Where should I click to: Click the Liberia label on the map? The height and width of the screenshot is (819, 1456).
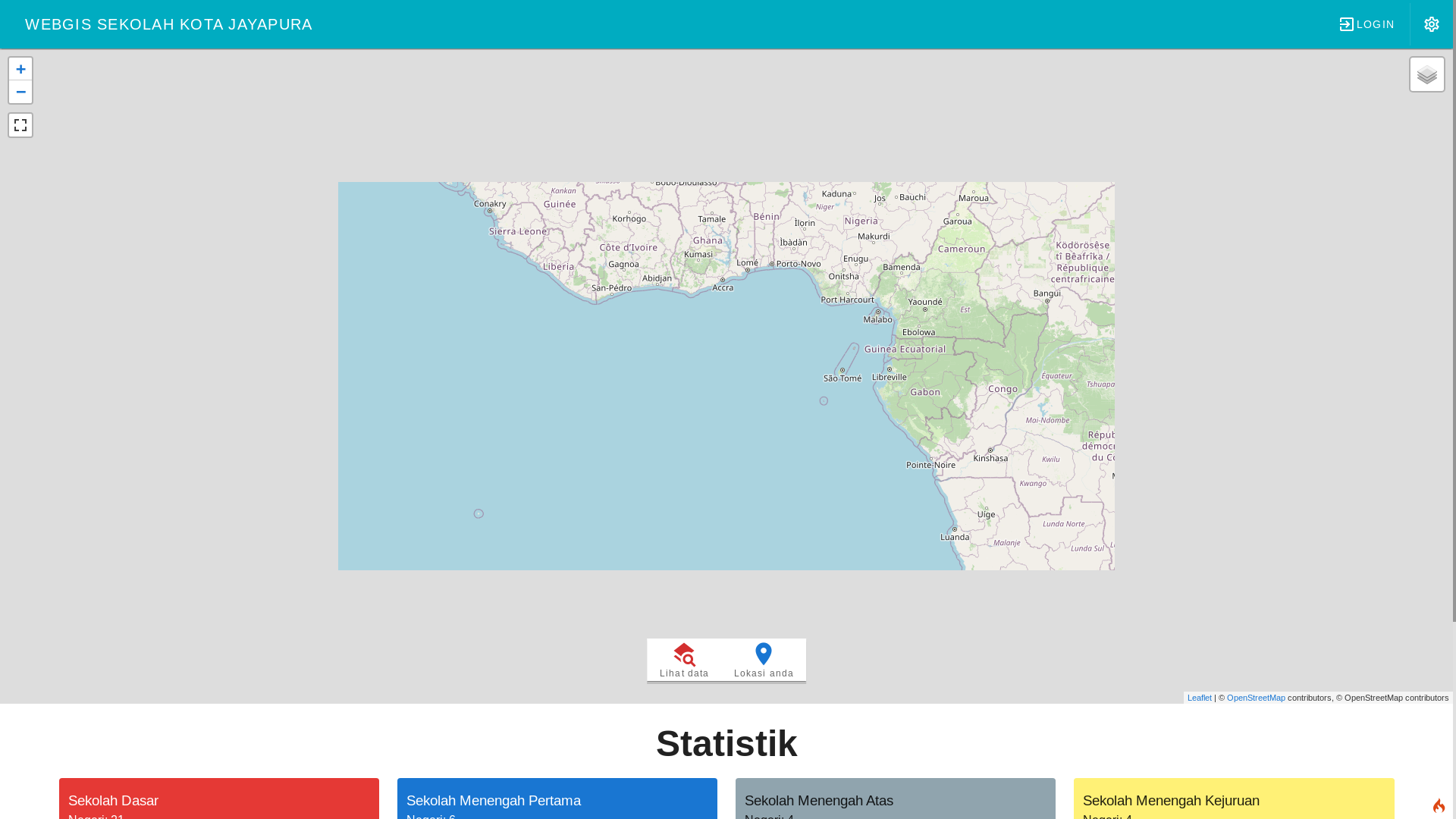(558, 267)
